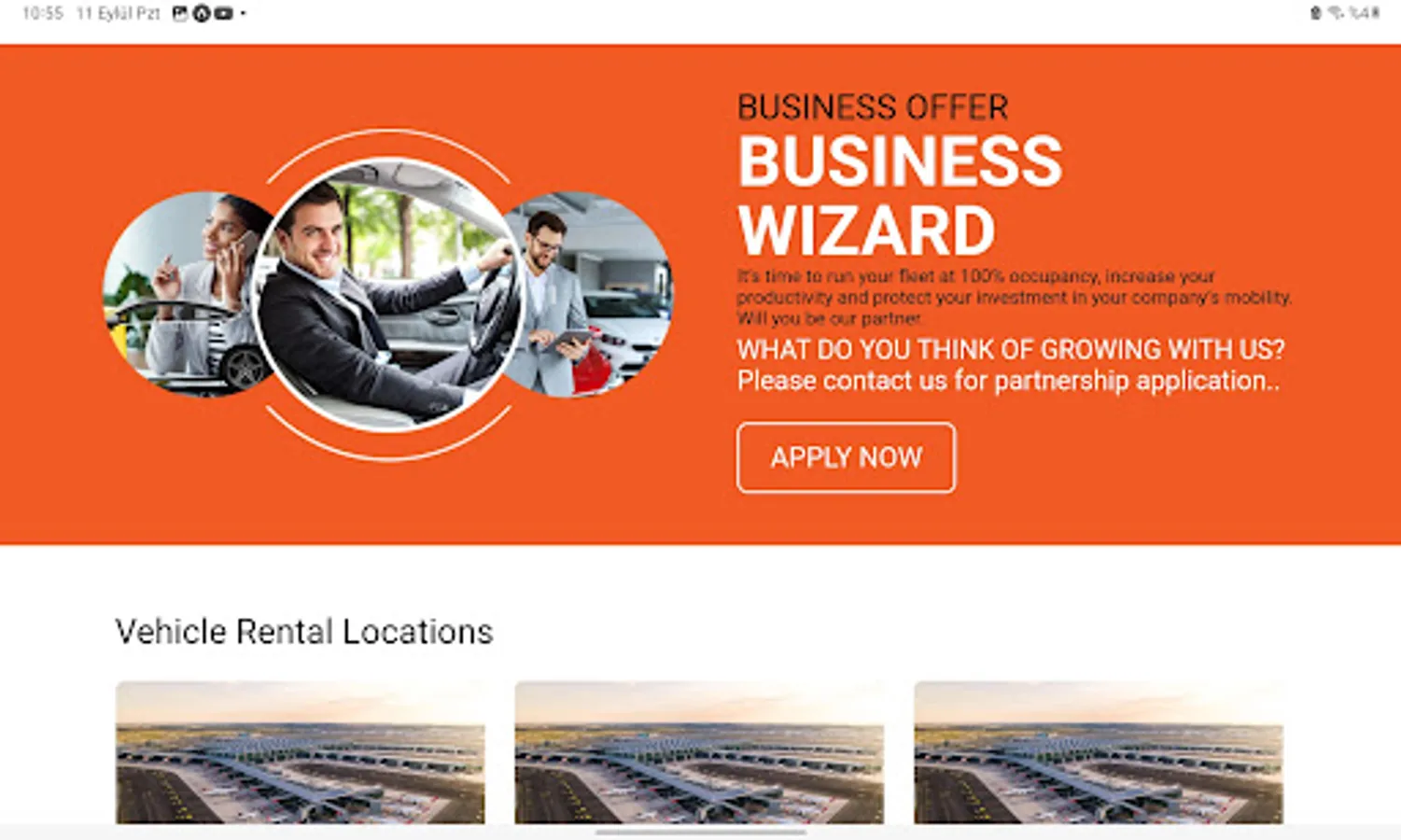Image resolution: width=1401 pixels, height=840 pixels.
Task: Tap the BUSINESS OFFER label
Action: coord(873,107)
